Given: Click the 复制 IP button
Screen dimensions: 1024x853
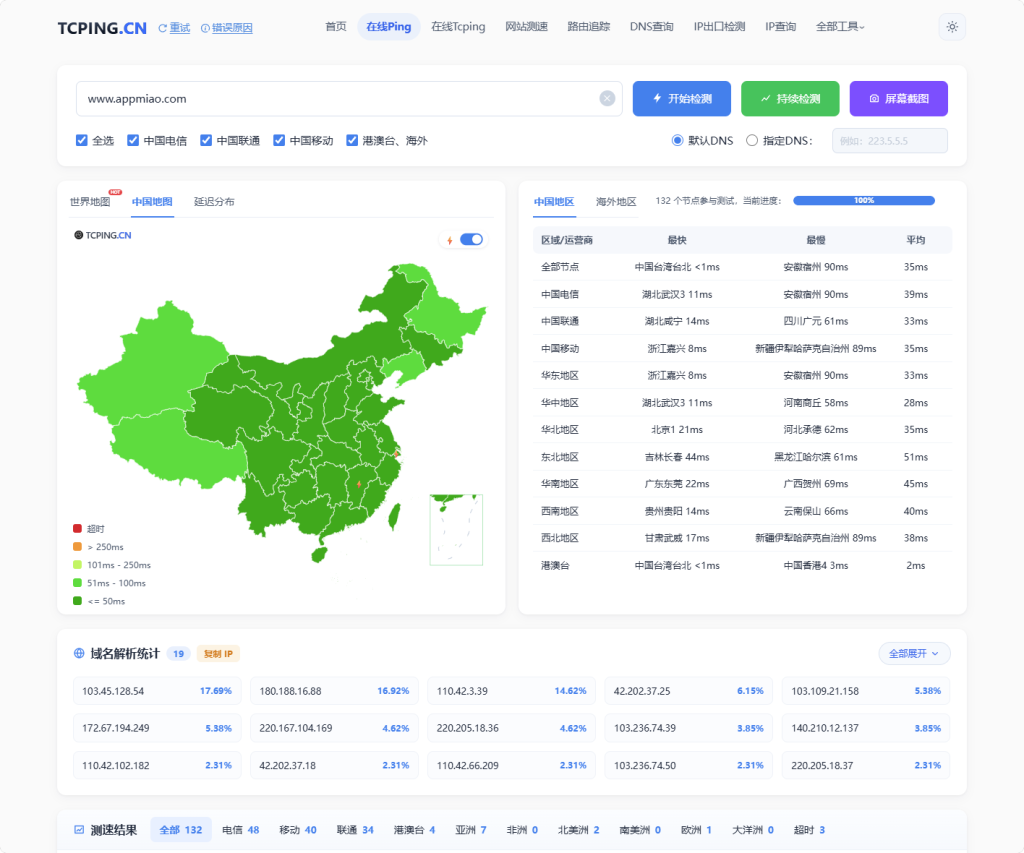Looking at the screenshot, I should click(x=218, y=654).
